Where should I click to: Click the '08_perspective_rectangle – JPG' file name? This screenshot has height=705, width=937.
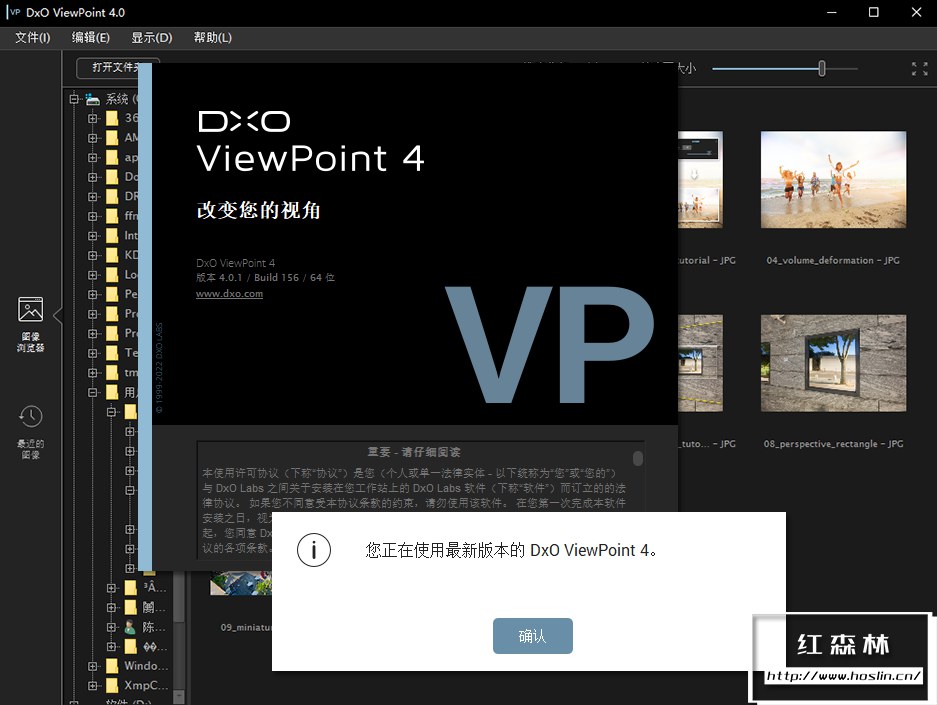(x=833, y=444)
